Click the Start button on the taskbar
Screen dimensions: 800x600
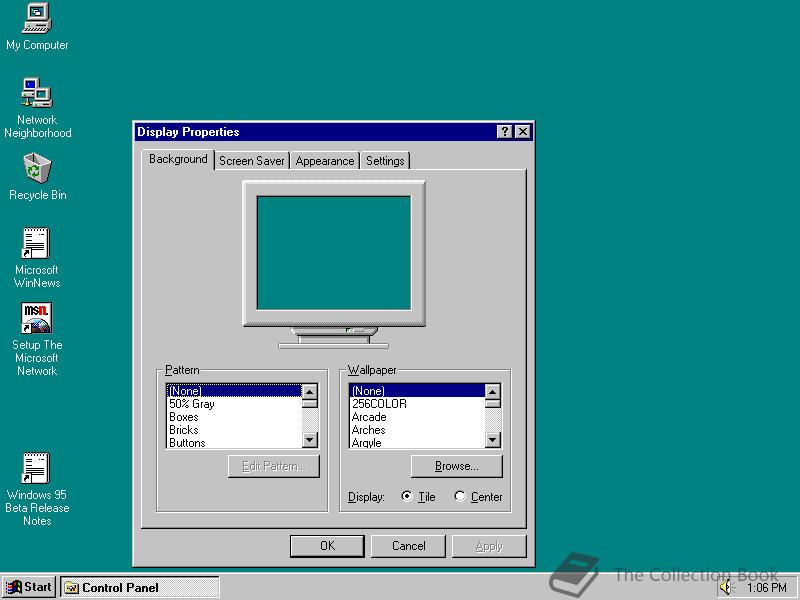point(29,587)
